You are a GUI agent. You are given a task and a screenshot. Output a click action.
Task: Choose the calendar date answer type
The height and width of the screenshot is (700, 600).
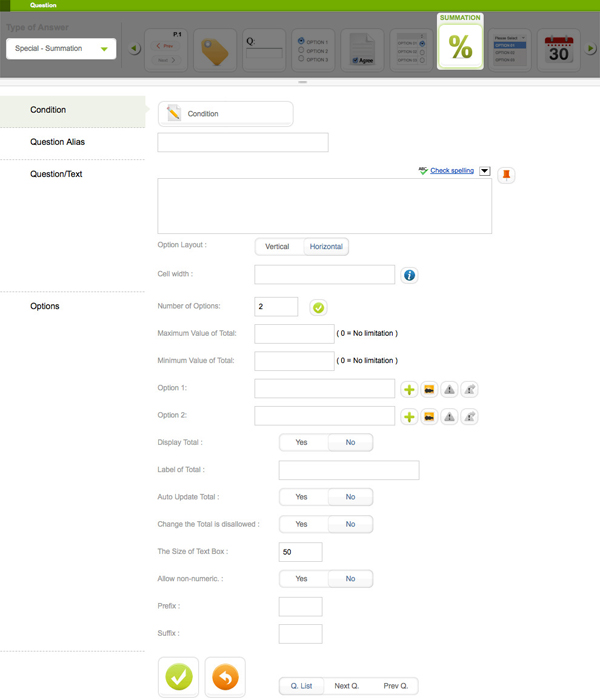click(x=559, y=48)
